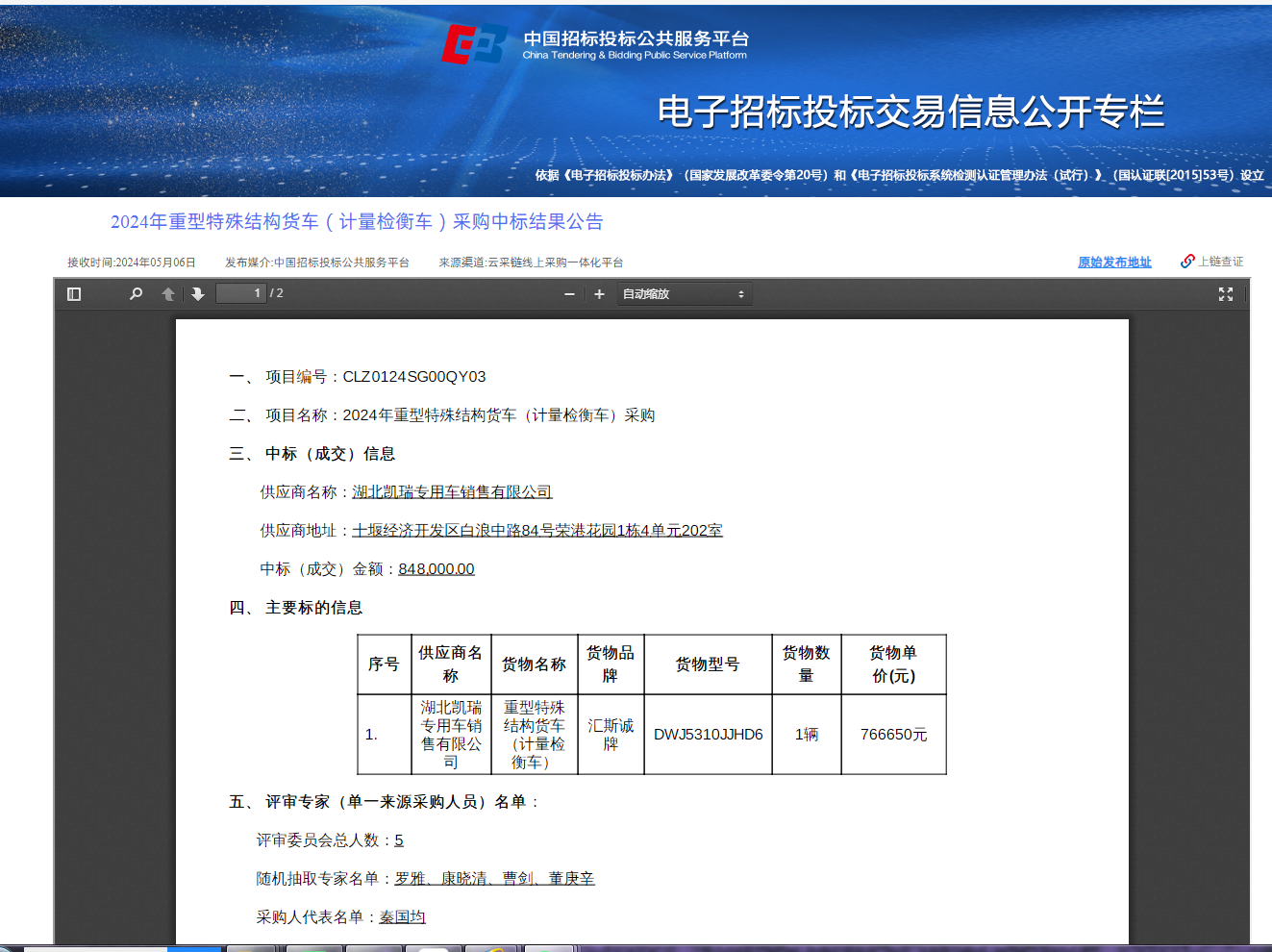Click the purchaser representative name 秦国均
1272x952 pixels.
point(402,917)
